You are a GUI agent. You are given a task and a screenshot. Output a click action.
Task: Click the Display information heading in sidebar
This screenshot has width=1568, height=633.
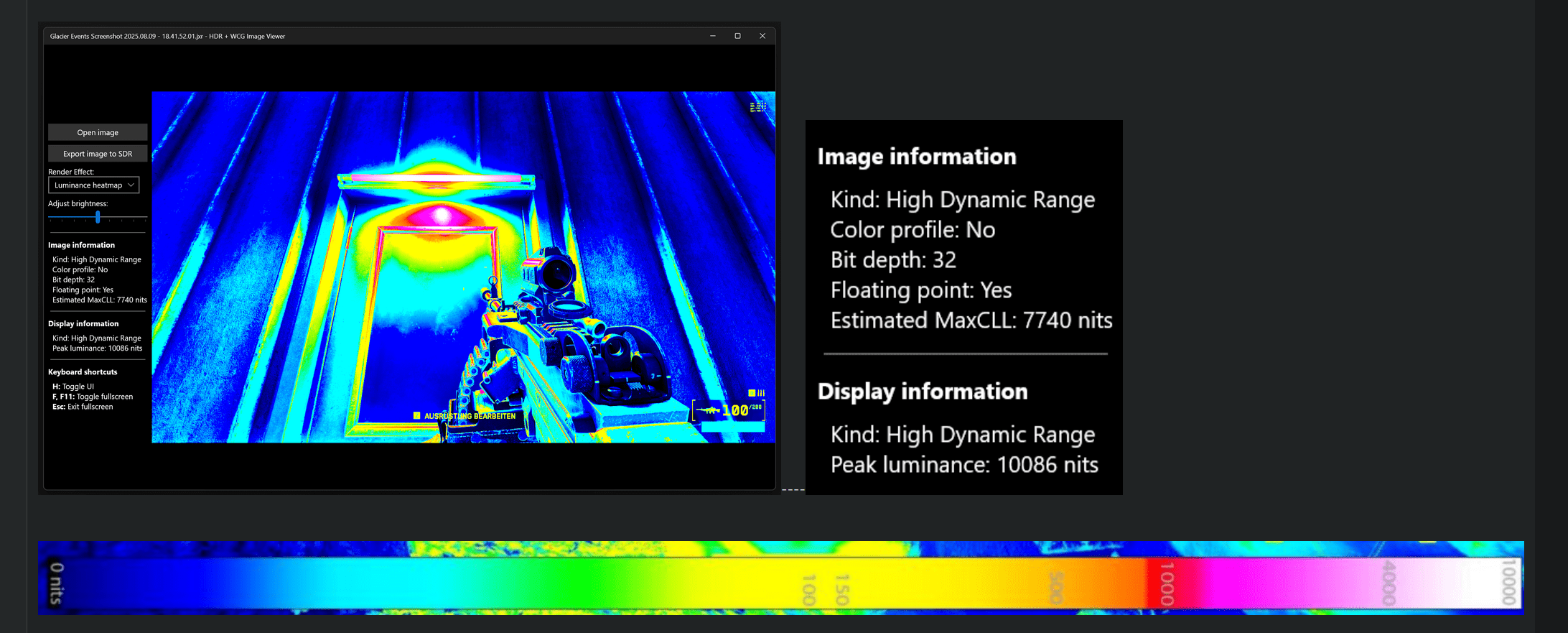click(83, 324)
